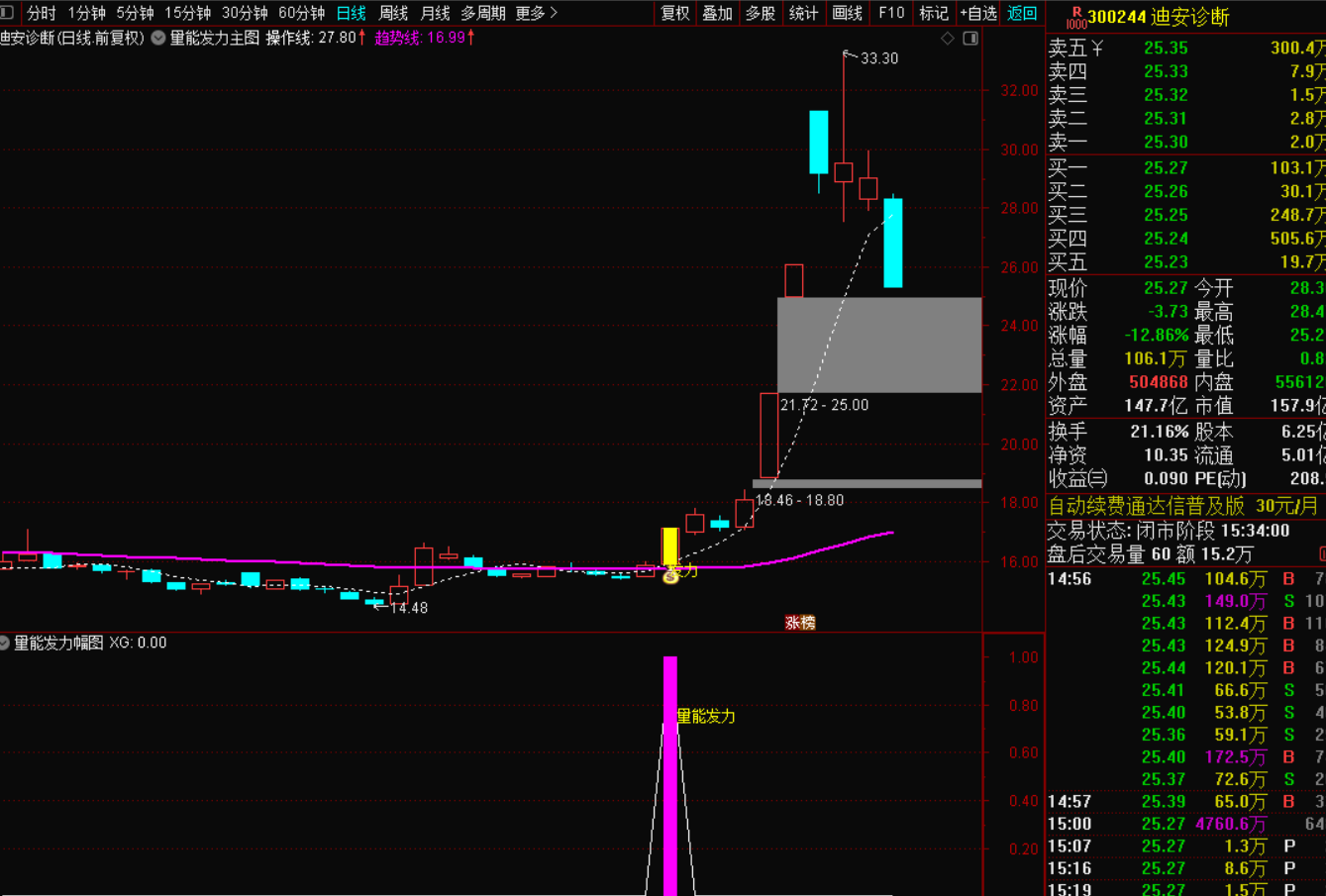Screen dimensions: 1326x896
Task: Toggle the side panel icon beside the diamond
Action: tap(970, 39)
